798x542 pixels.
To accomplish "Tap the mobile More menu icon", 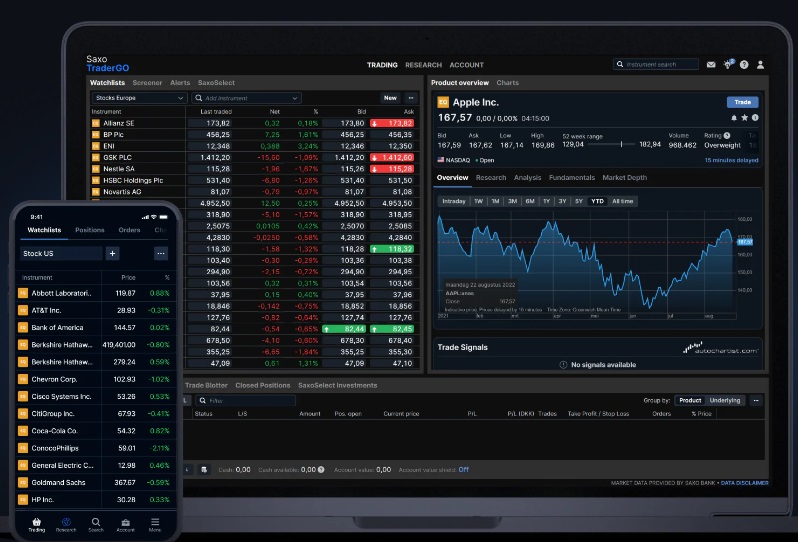I will (x=155, y=523).
